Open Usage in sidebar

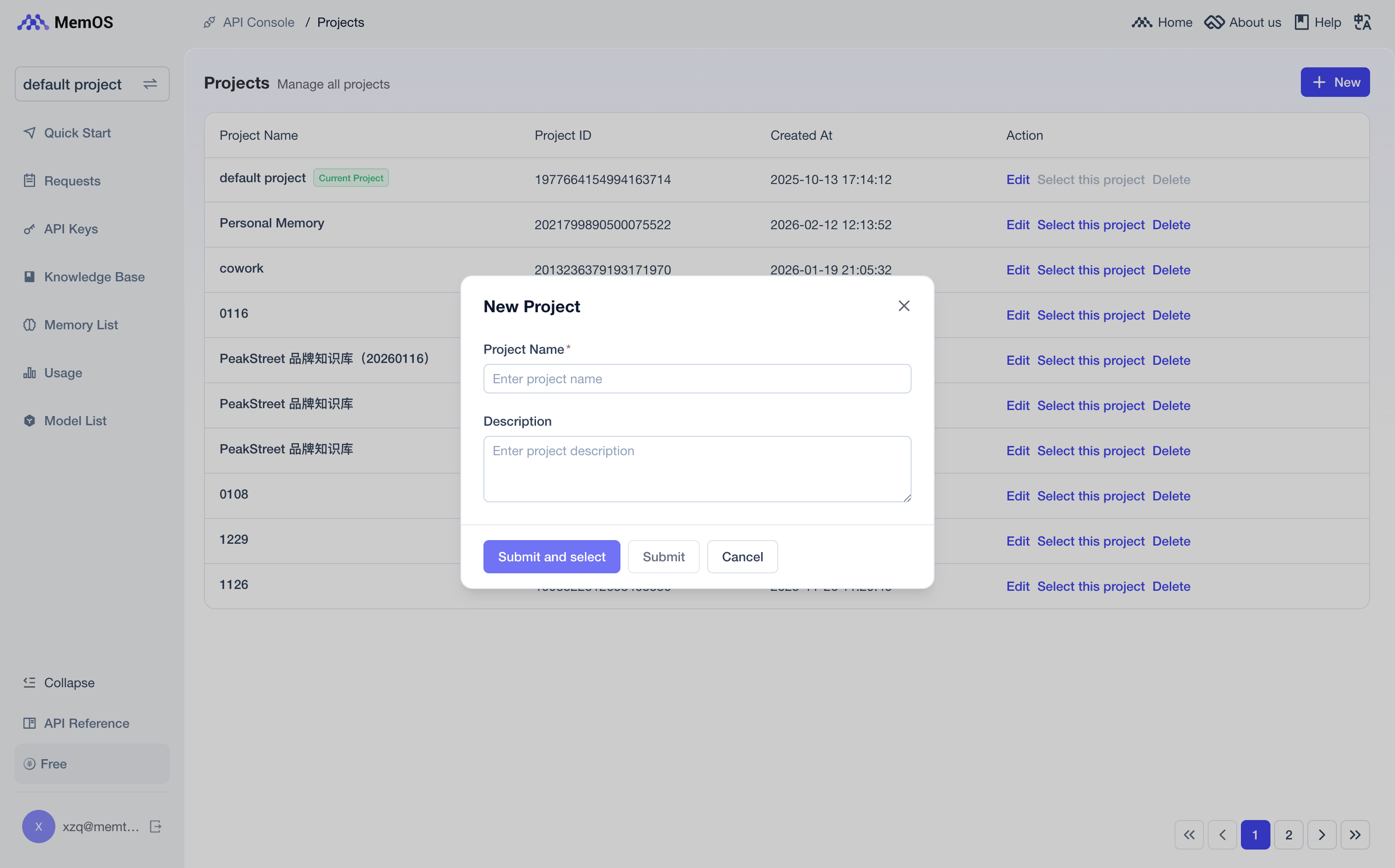pos(63,373)
